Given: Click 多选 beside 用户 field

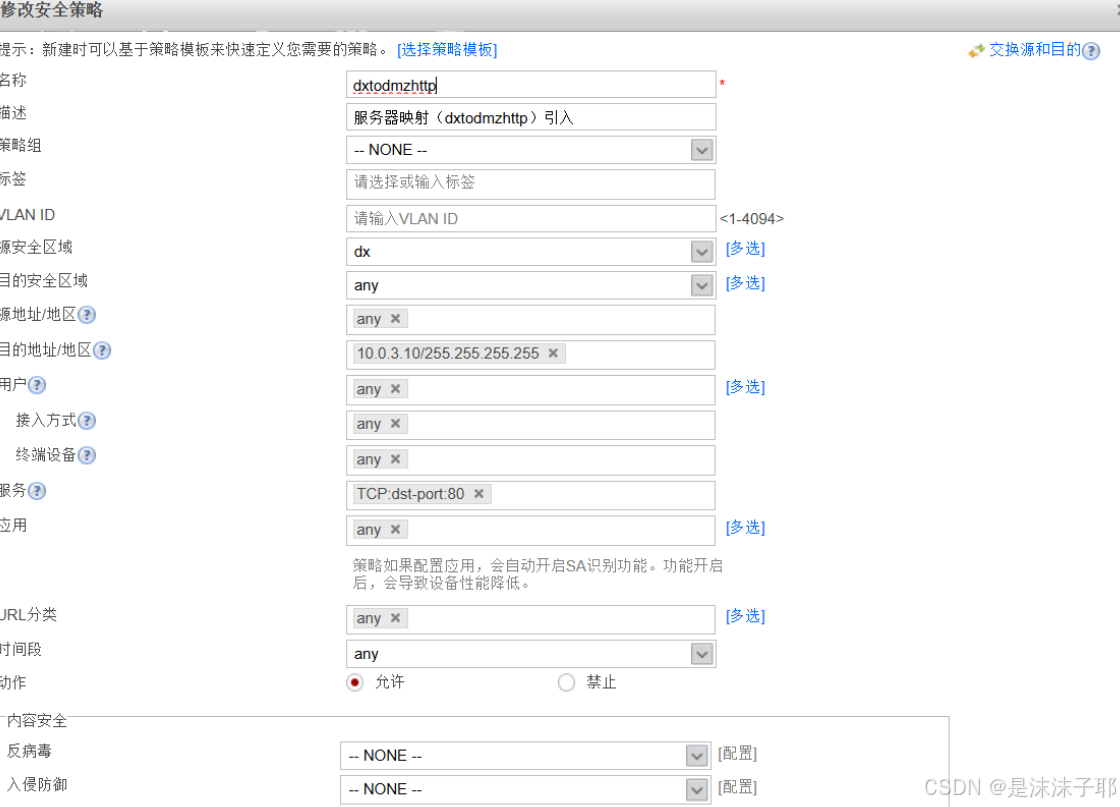Looking at the screenshot, I should pyautogui.click(x=746, y=386).
